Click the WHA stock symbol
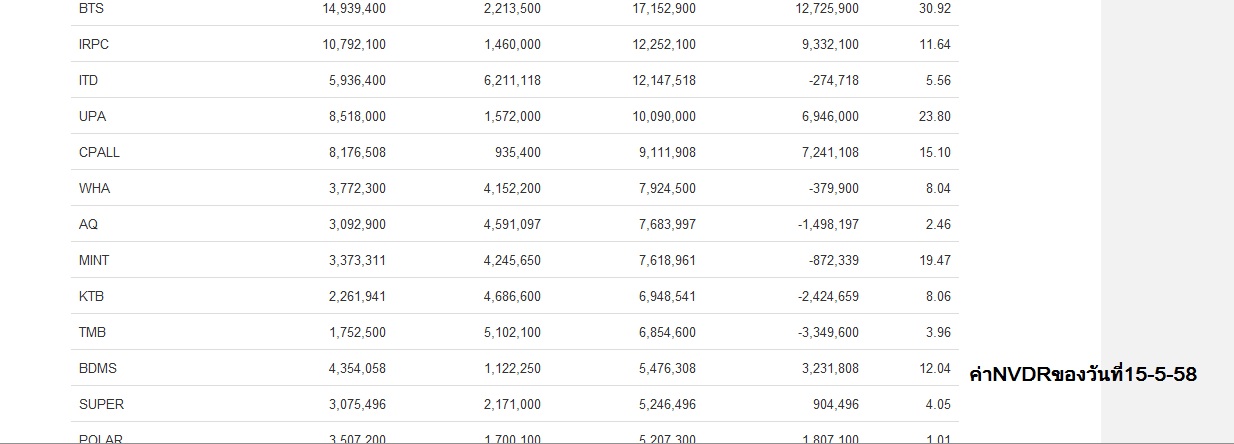The width and height of the screenshot is (1234, 444). coord(94,188)
